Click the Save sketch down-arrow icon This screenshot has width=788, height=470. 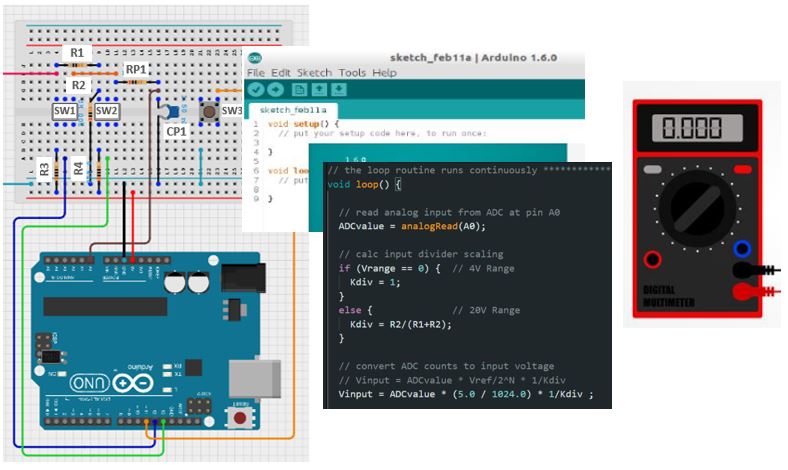click(x=339, y=90)
